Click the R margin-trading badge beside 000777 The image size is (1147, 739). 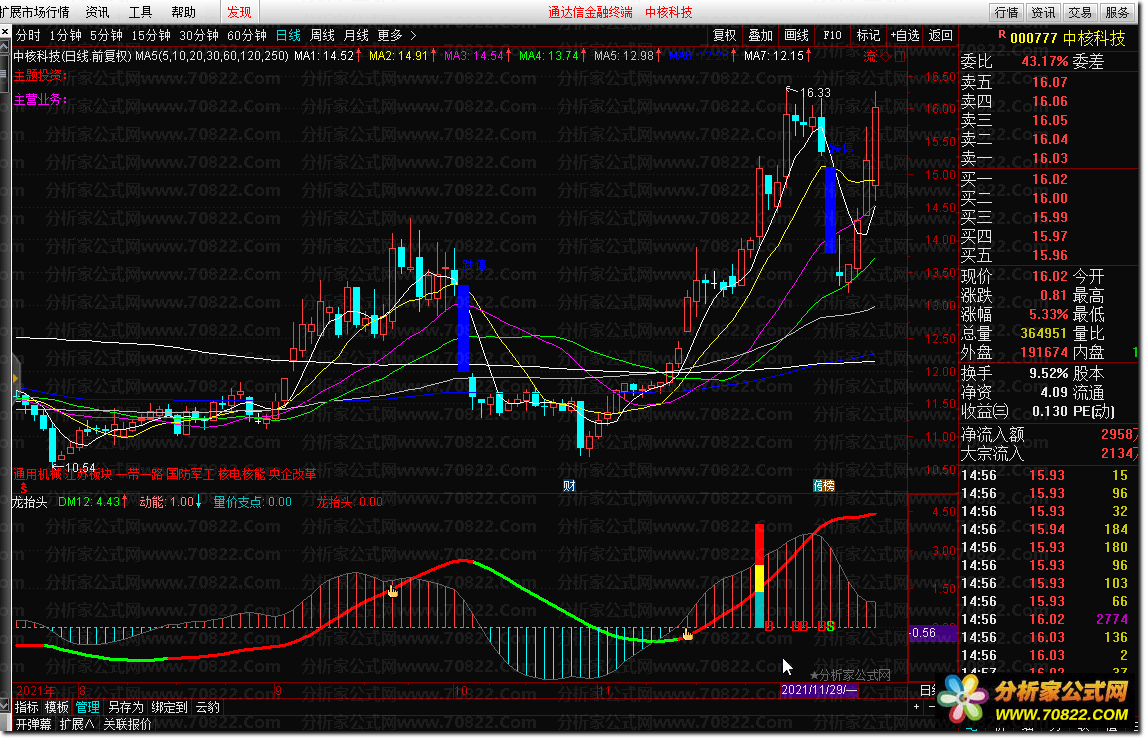point(1001,34)
